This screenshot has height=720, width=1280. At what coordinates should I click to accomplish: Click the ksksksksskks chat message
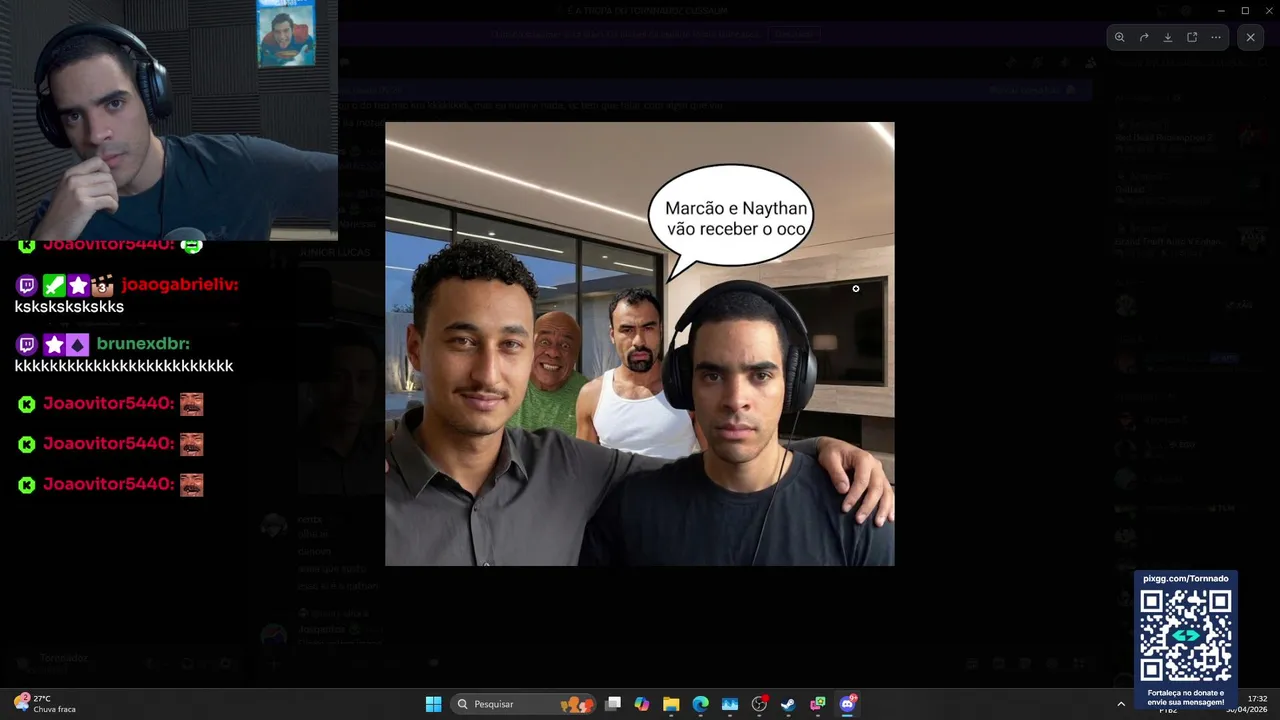click(69, 307)
